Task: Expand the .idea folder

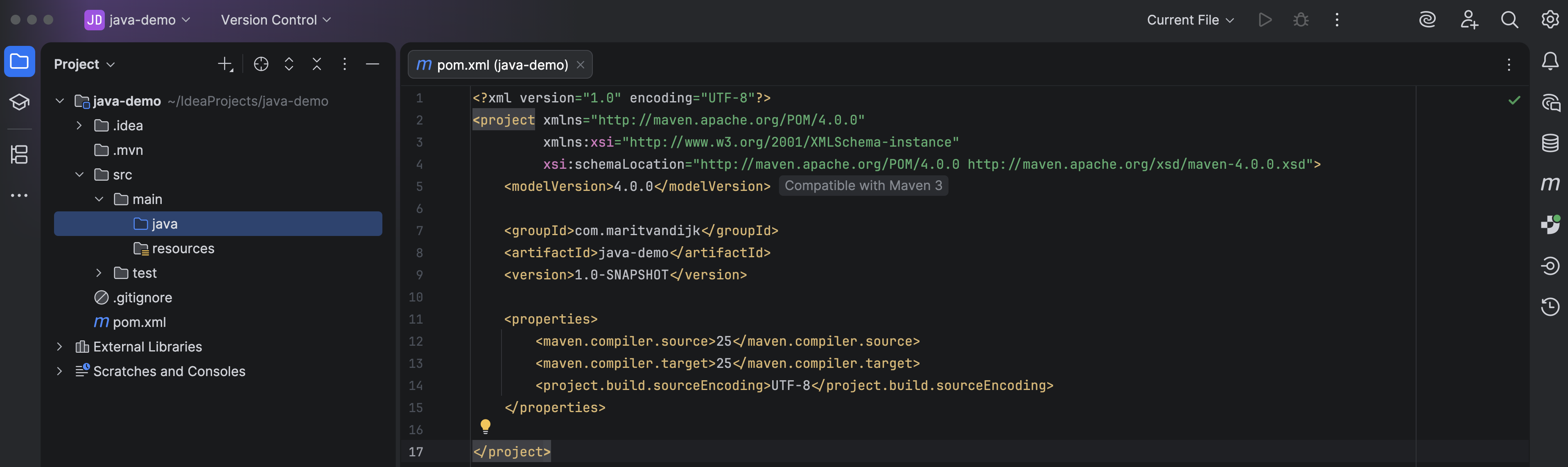Action: tap(79, 125)
